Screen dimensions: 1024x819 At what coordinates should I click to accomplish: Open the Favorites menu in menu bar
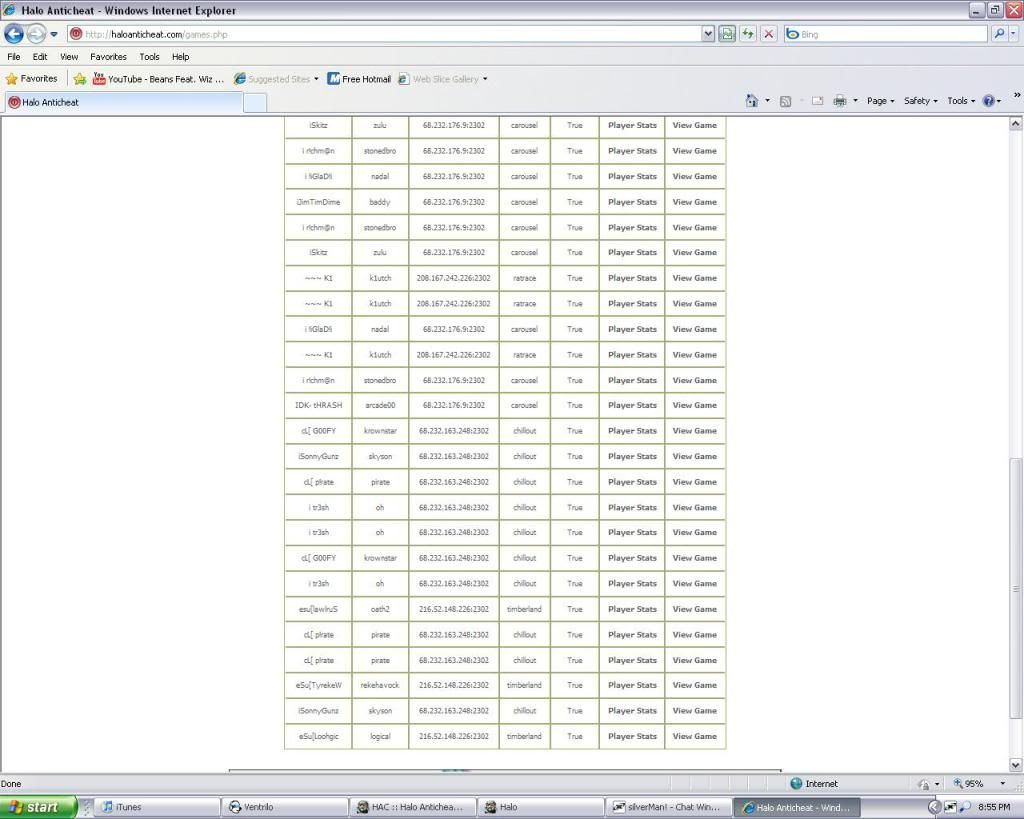(108, 57)
